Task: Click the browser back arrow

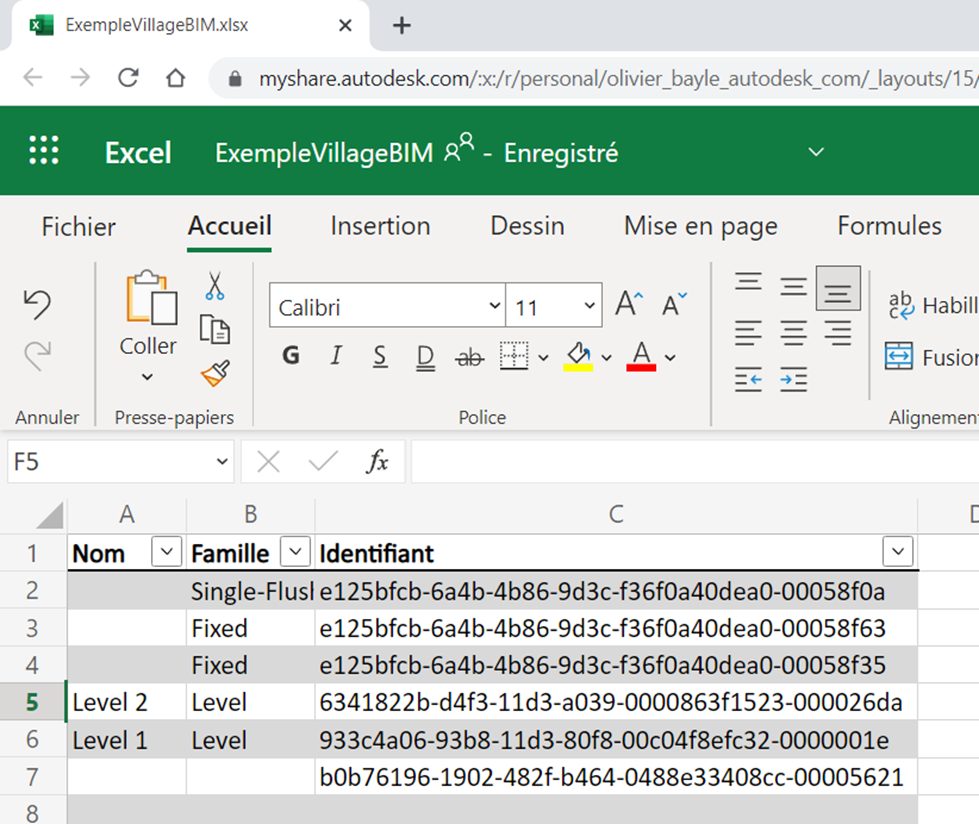Action: (32, 78)
